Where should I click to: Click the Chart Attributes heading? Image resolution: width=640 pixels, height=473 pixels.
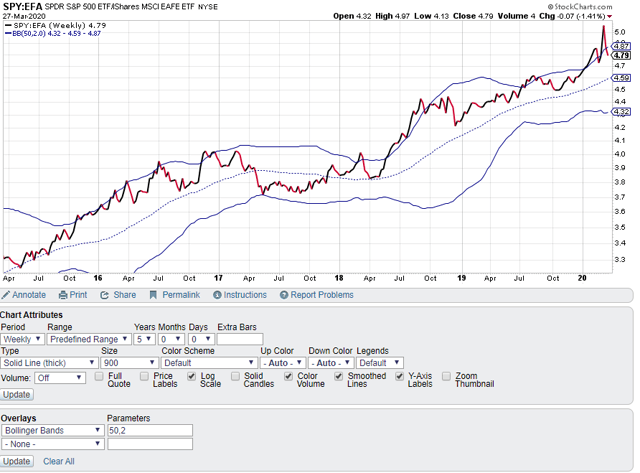coord(31,315)
